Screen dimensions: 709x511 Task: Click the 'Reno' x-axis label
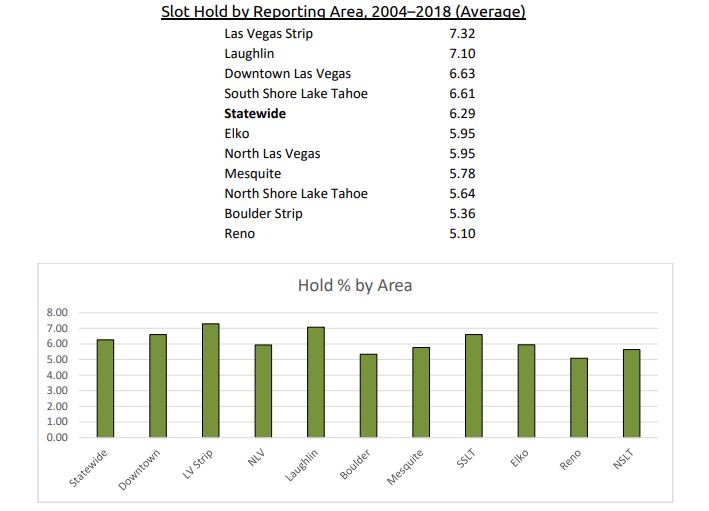point(570,459)
